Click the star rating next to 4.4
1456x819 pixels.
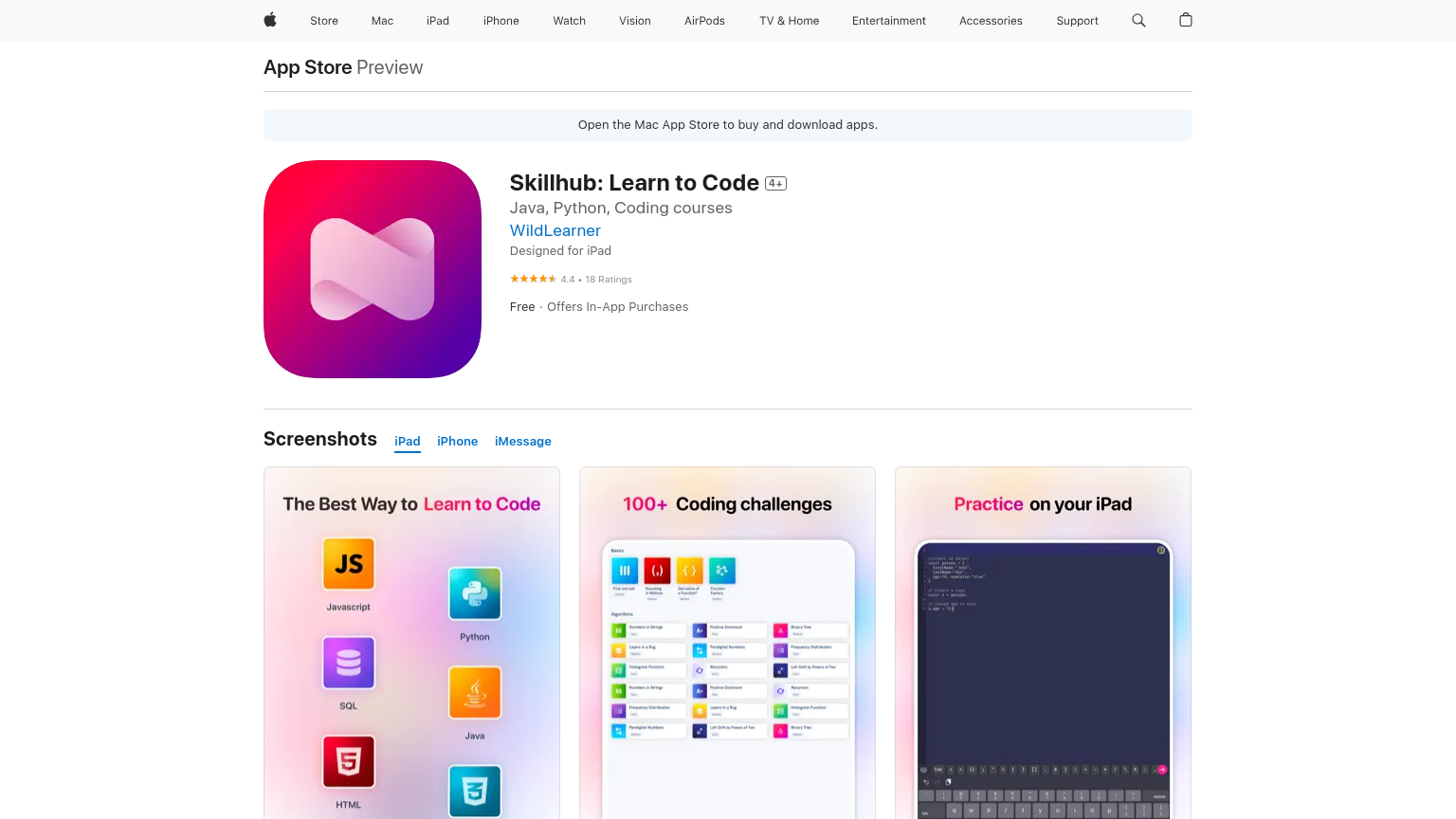[x=533, y=279]
